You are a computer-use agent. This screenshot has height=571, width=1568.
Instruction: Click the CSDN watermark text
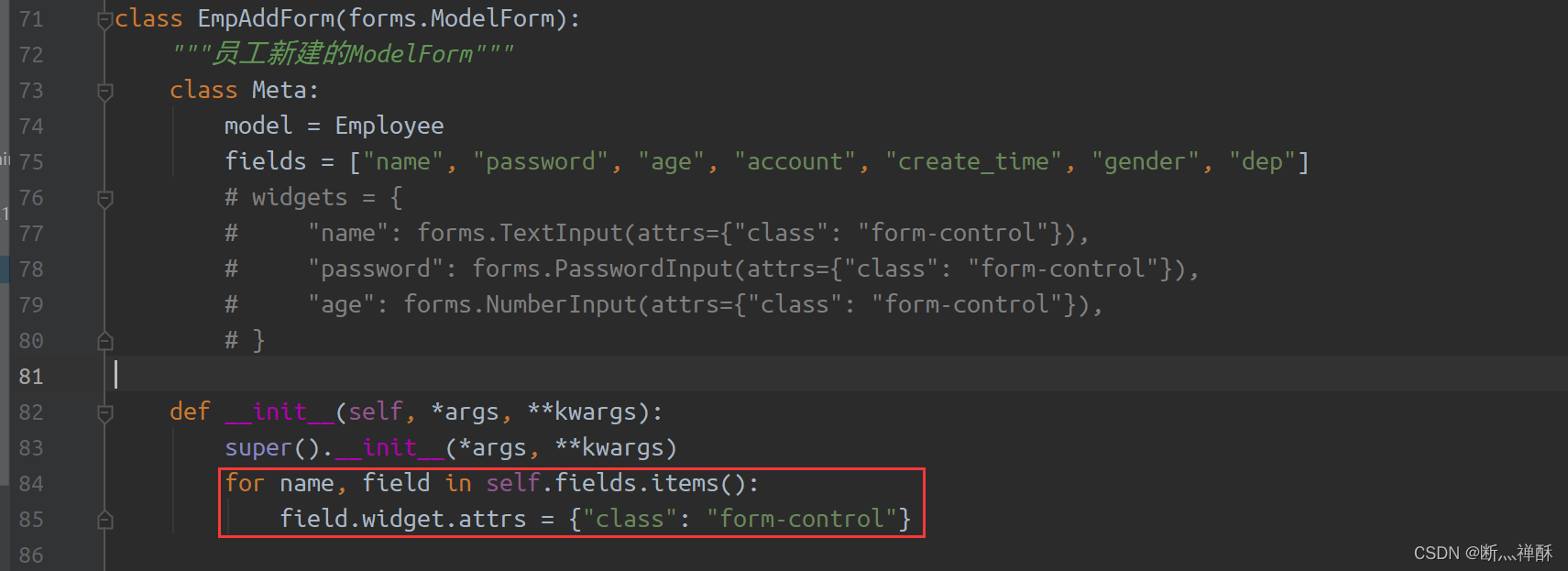[1483, 553]
